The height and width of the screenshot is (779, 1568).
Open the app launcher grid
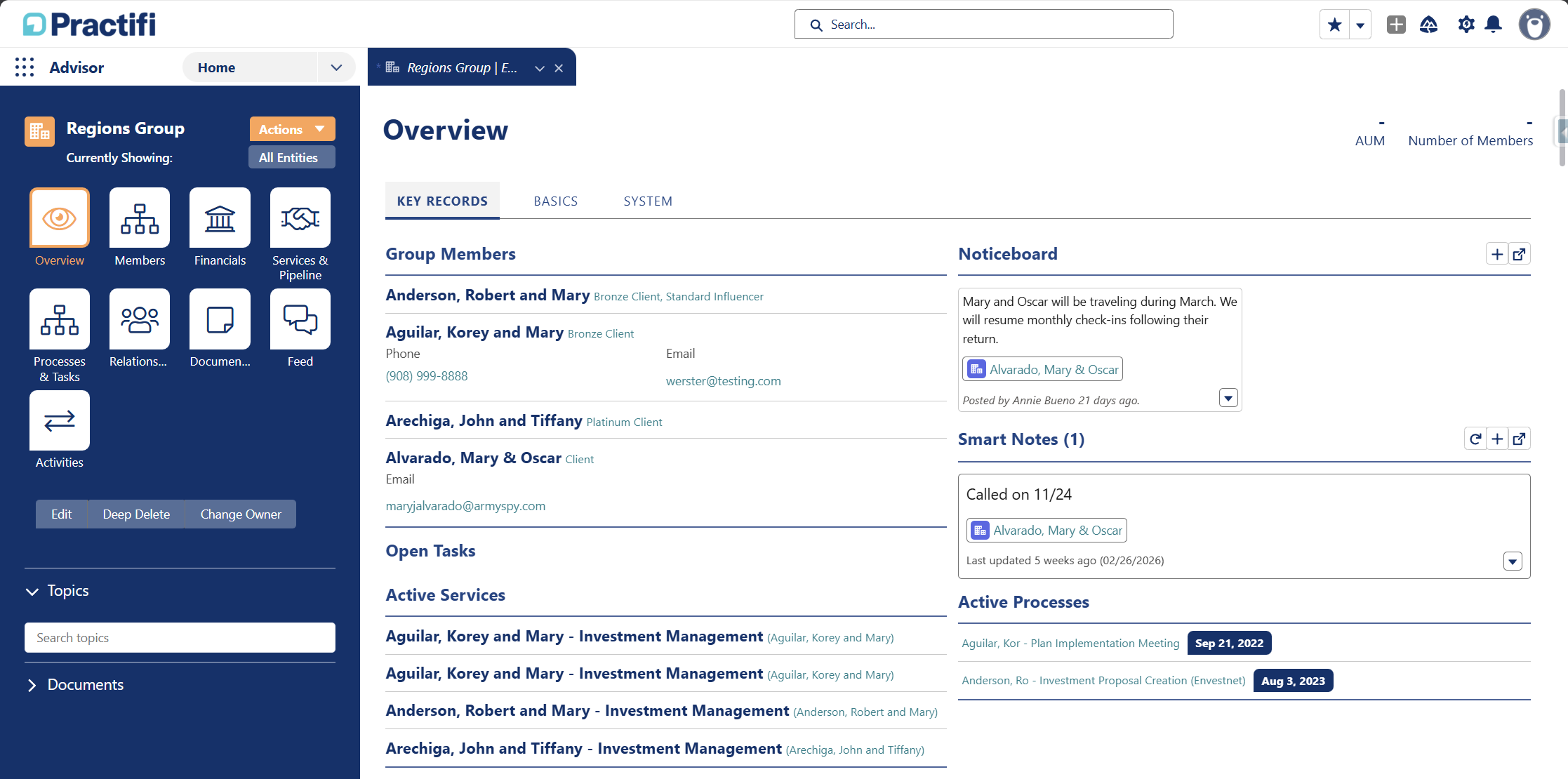point(25,67)
